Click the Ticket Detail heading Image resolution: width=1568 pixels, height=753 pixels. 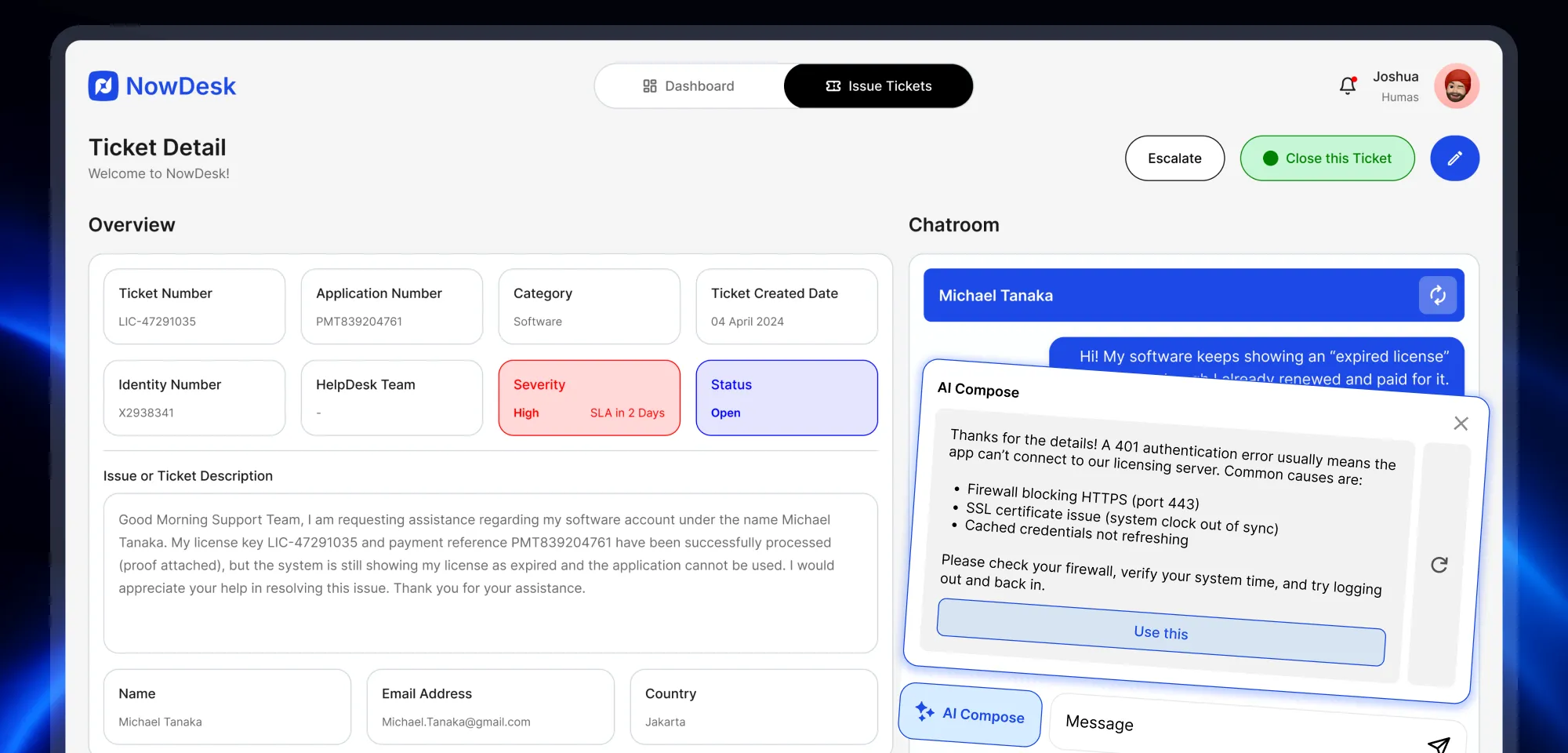coord(157,147)
